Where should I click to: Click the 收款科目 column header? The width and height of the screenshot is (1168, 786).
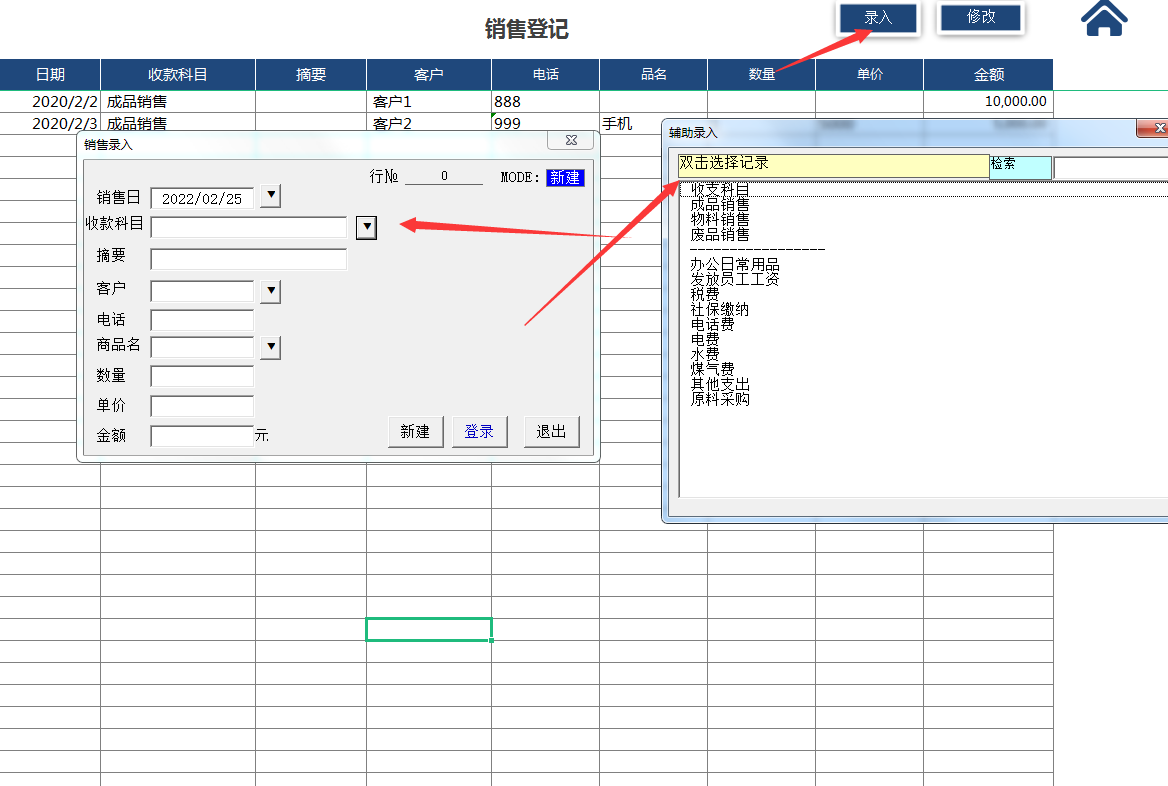178,75
